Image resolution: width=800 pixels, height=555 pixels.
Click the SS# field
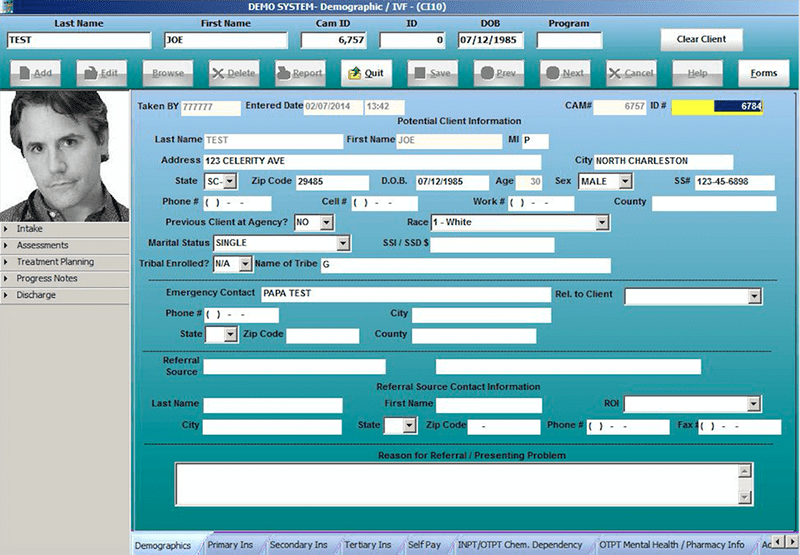pos(735,182)
